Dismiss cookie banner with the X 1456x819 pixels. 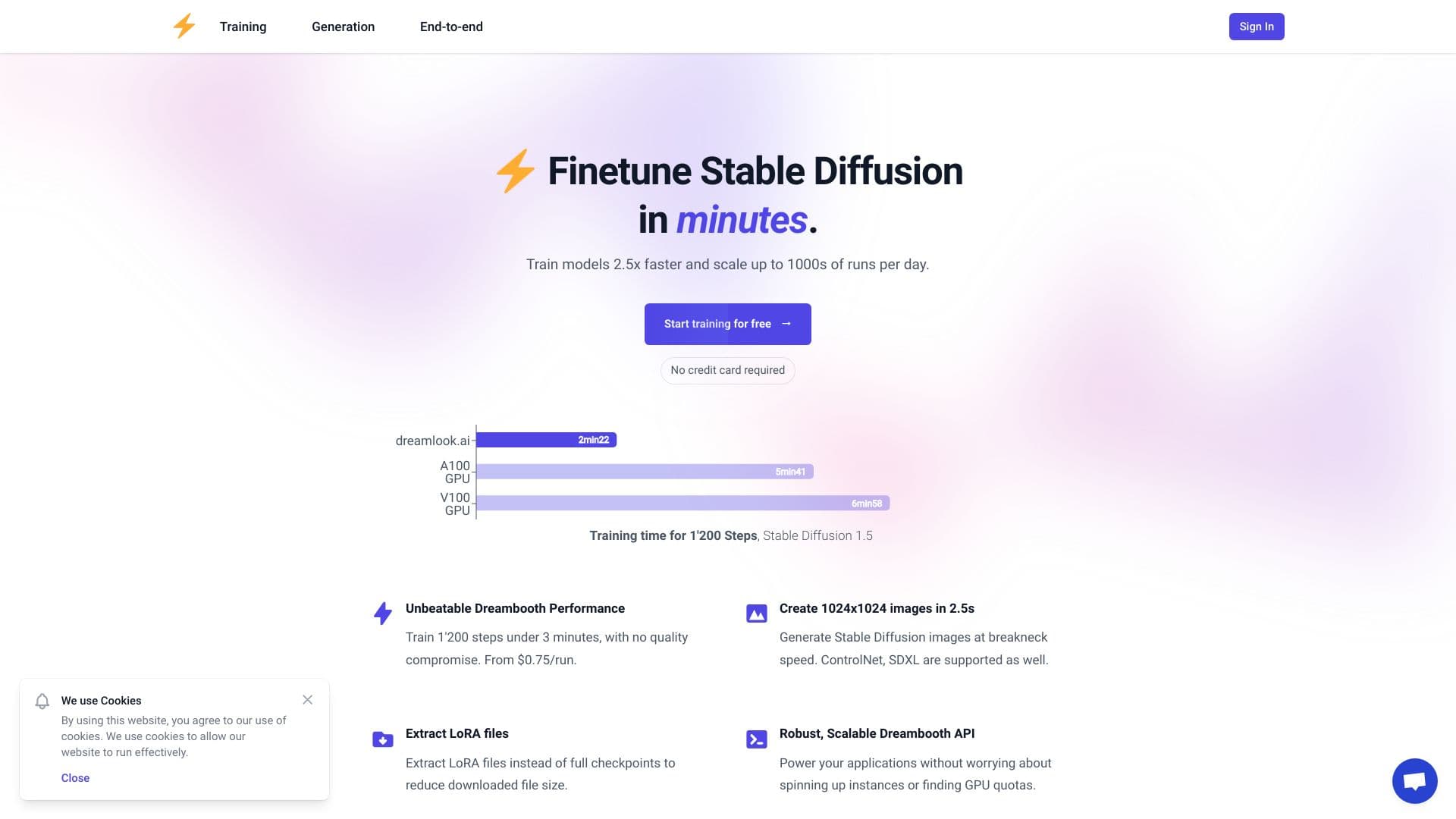click(x=307, y=700)
